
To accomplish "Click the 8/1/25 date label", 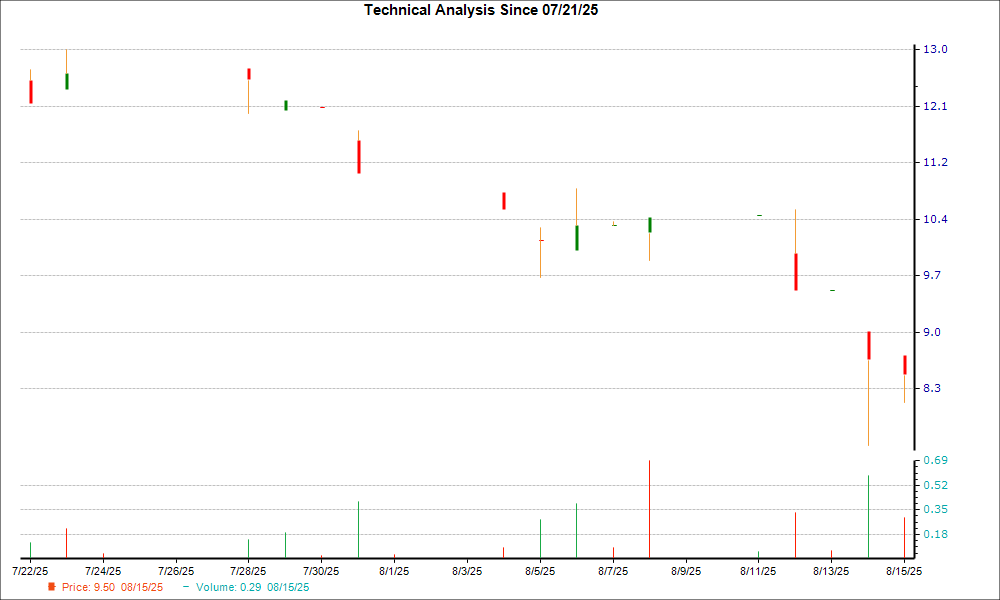I will point(394,571).
